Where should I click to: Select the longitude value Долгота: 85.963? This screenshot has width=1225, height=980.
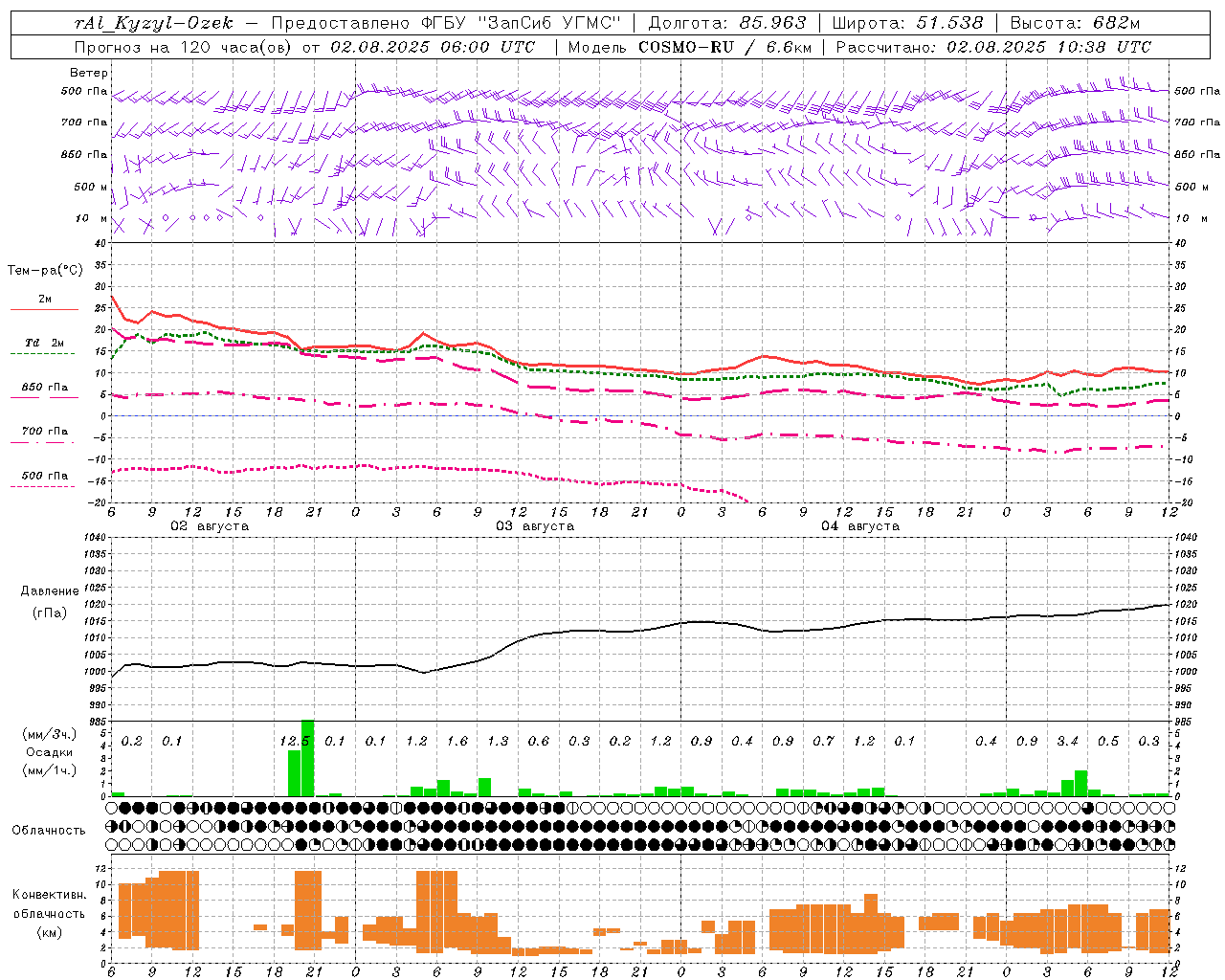tap(727, 23)
